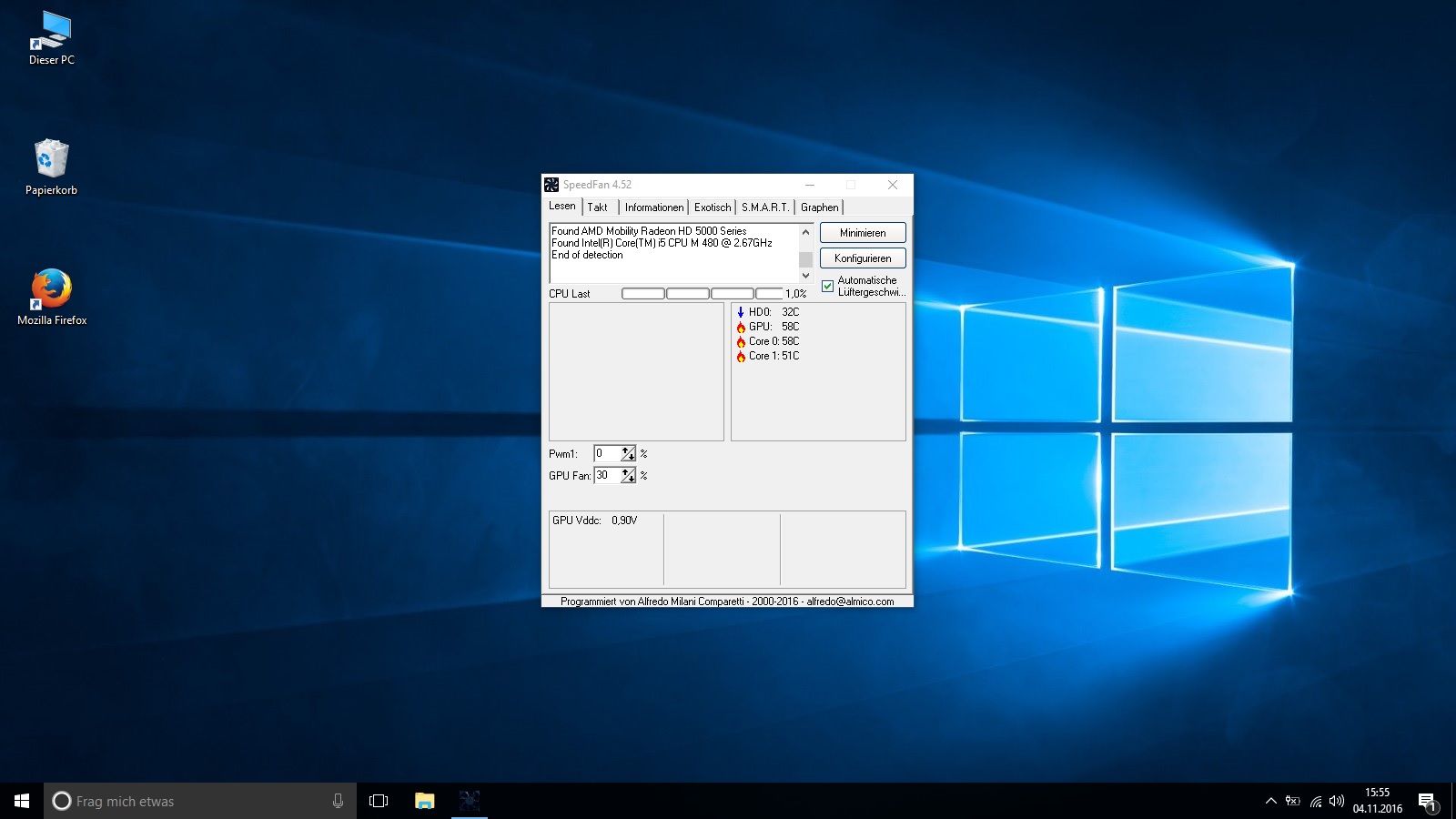The width and height of the screenshot is (1456, 819).
Task: Open the Papierkorb recycle bin icon
Action: [x=52, y=167]
